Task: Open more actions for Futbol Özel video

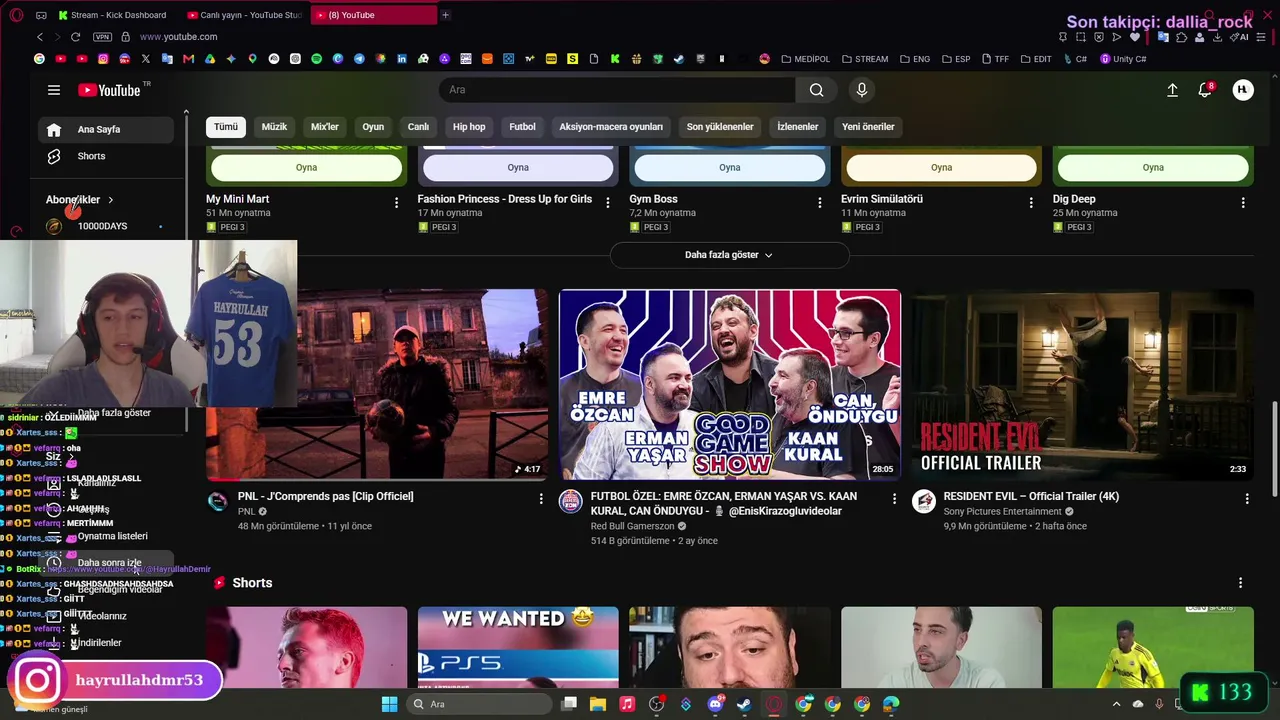Action: (x=894, y=498)
